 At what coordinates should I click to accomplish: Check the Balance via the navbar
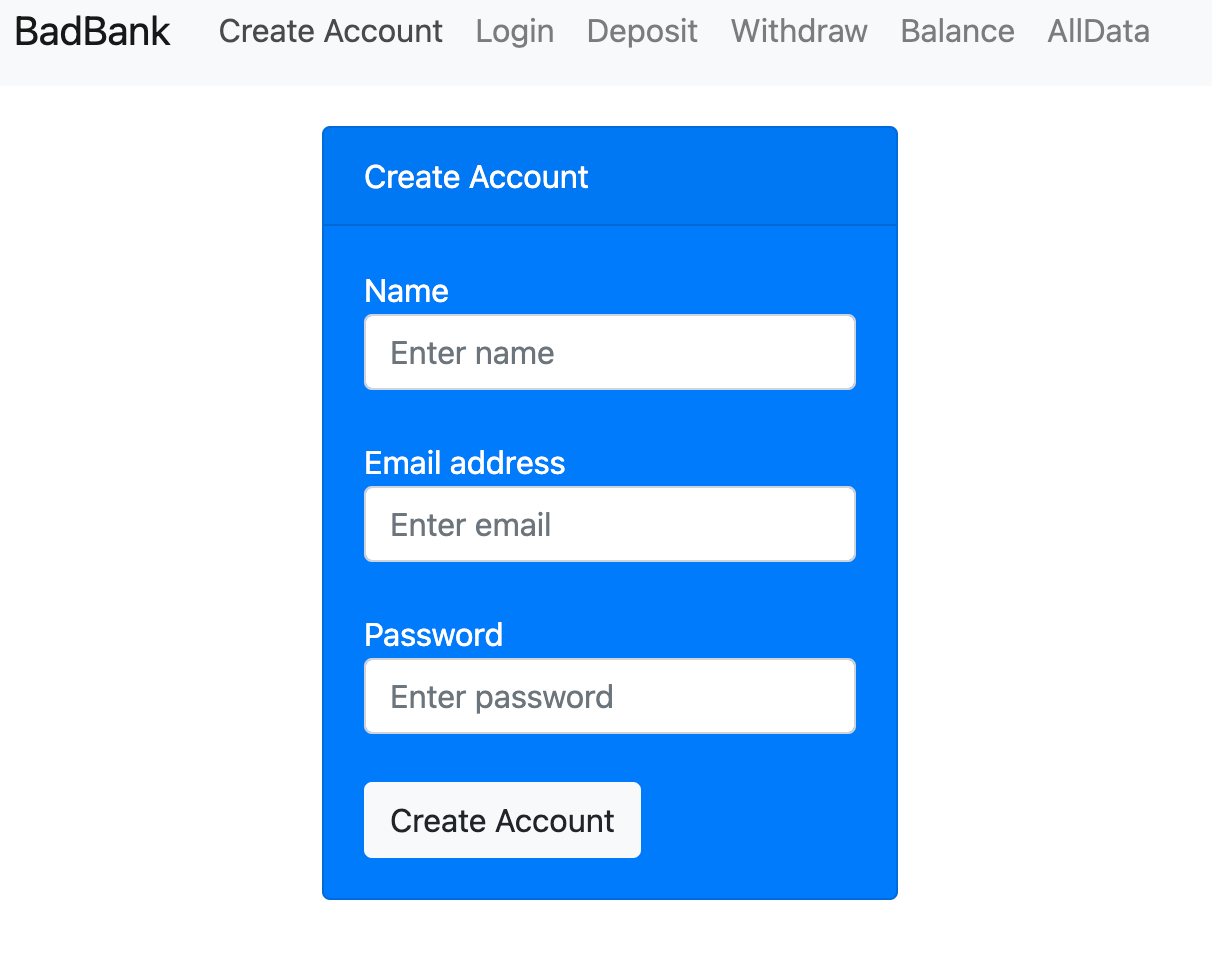coord(956,31)
